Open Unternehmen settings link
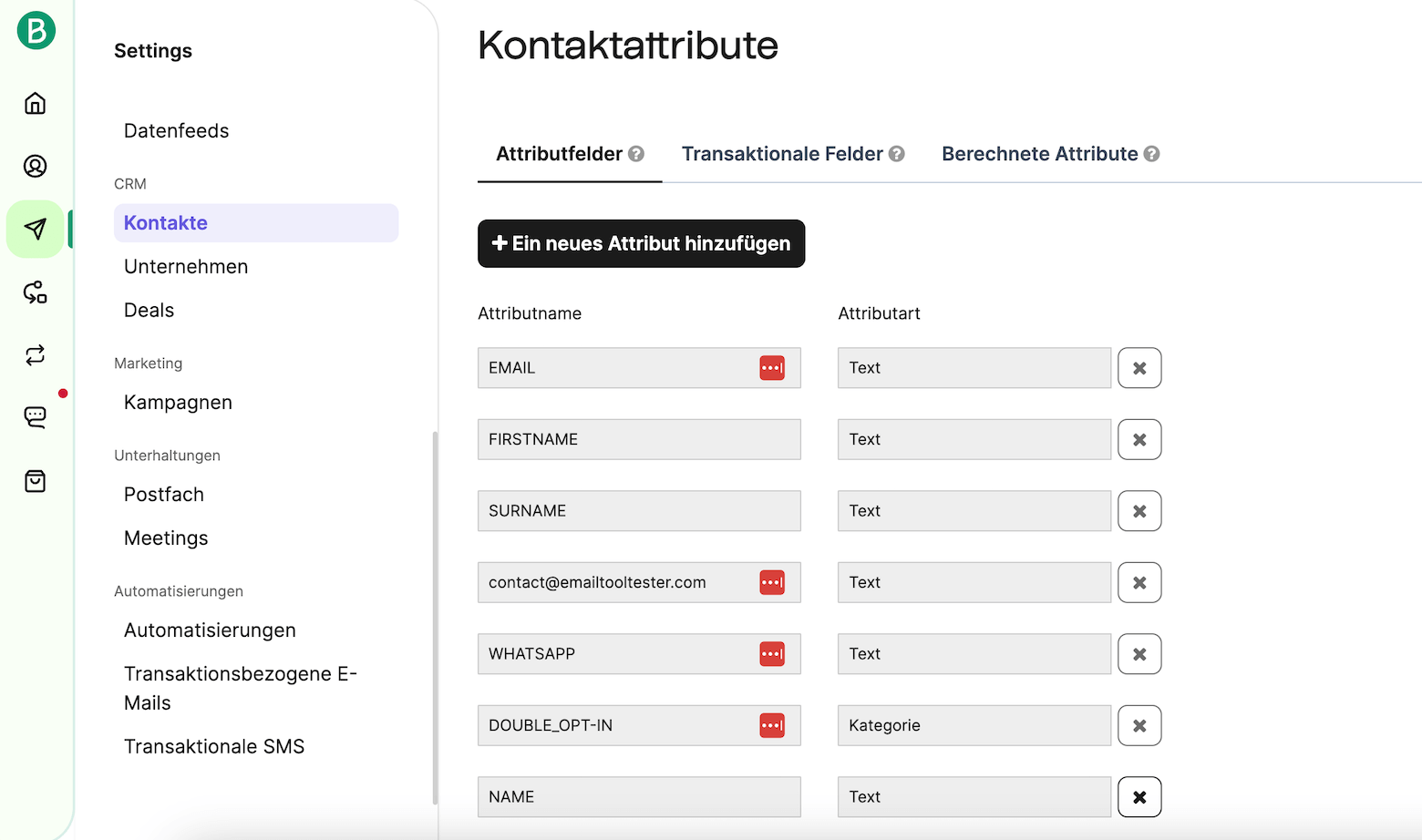 (186, 267)
